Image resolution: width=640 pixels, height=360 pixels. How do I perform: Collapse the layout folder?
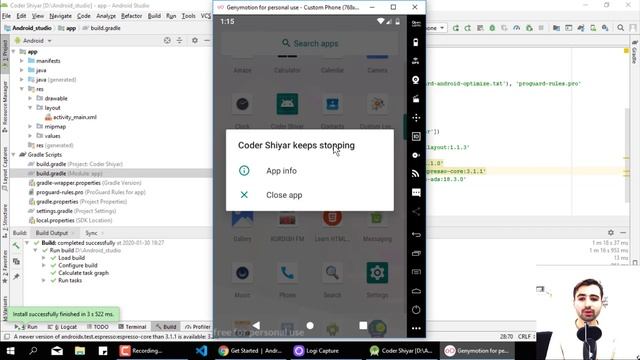point(30,108)
